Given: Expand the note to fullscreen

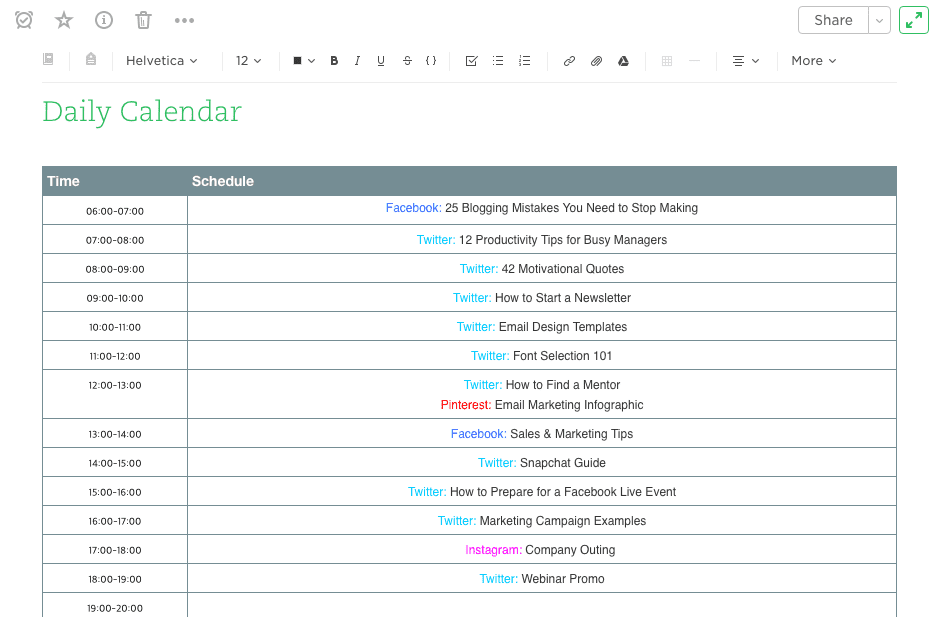Looking at the screenshot, I should 914,19.
